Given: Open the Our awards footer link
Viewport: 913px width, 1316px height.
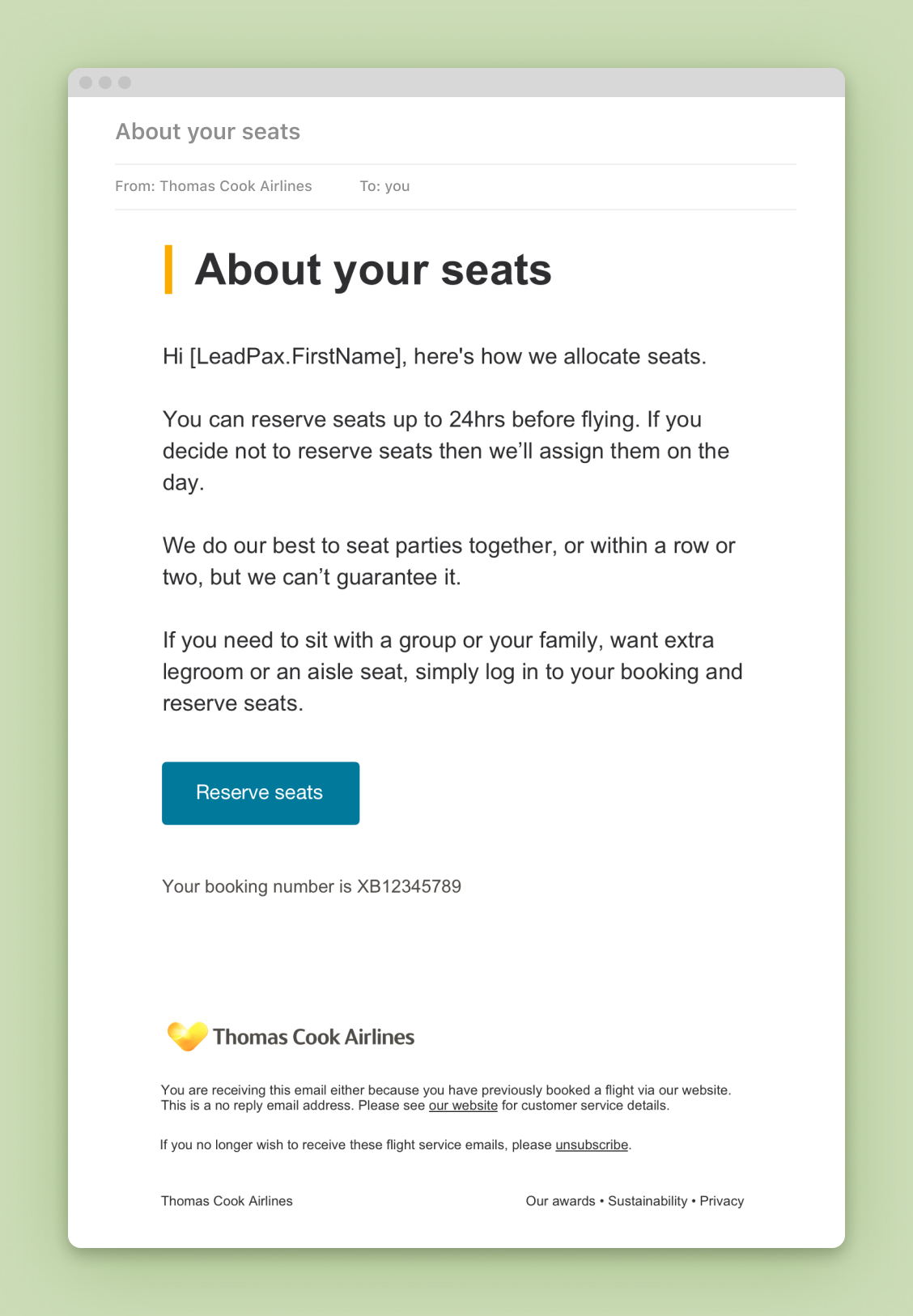Looking at the screenshot, I should click(x=560, y=1201).
